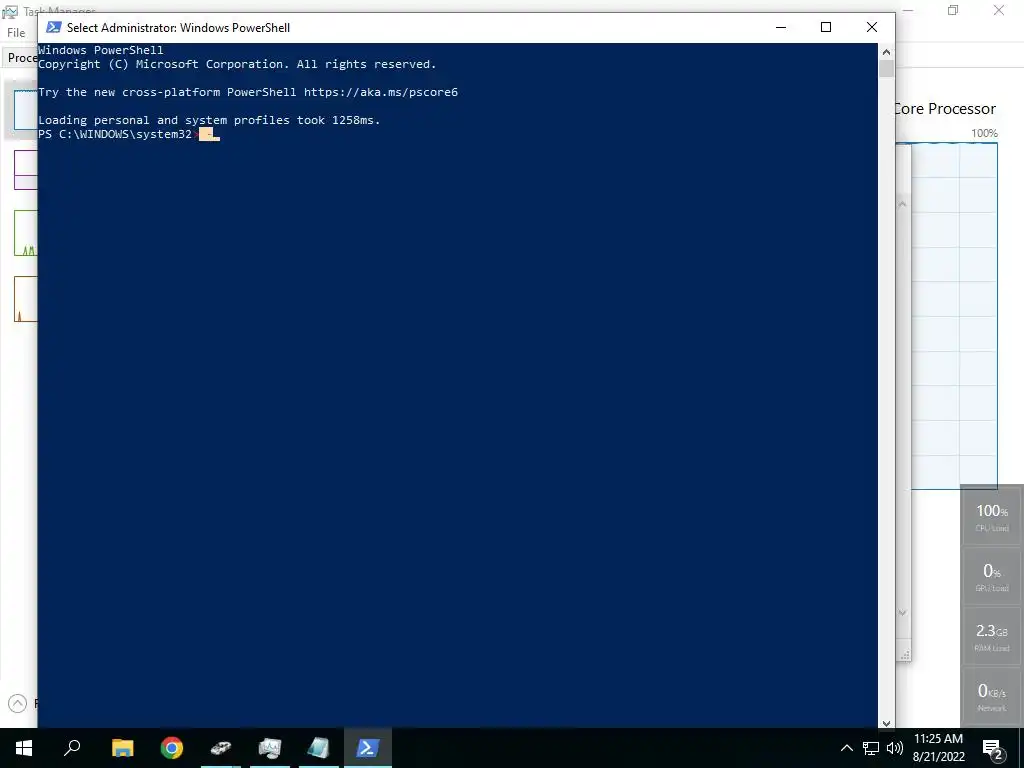Restore down the Task Manager window
The height and width of the screenshot is (768, 1024).
(953, 10)
